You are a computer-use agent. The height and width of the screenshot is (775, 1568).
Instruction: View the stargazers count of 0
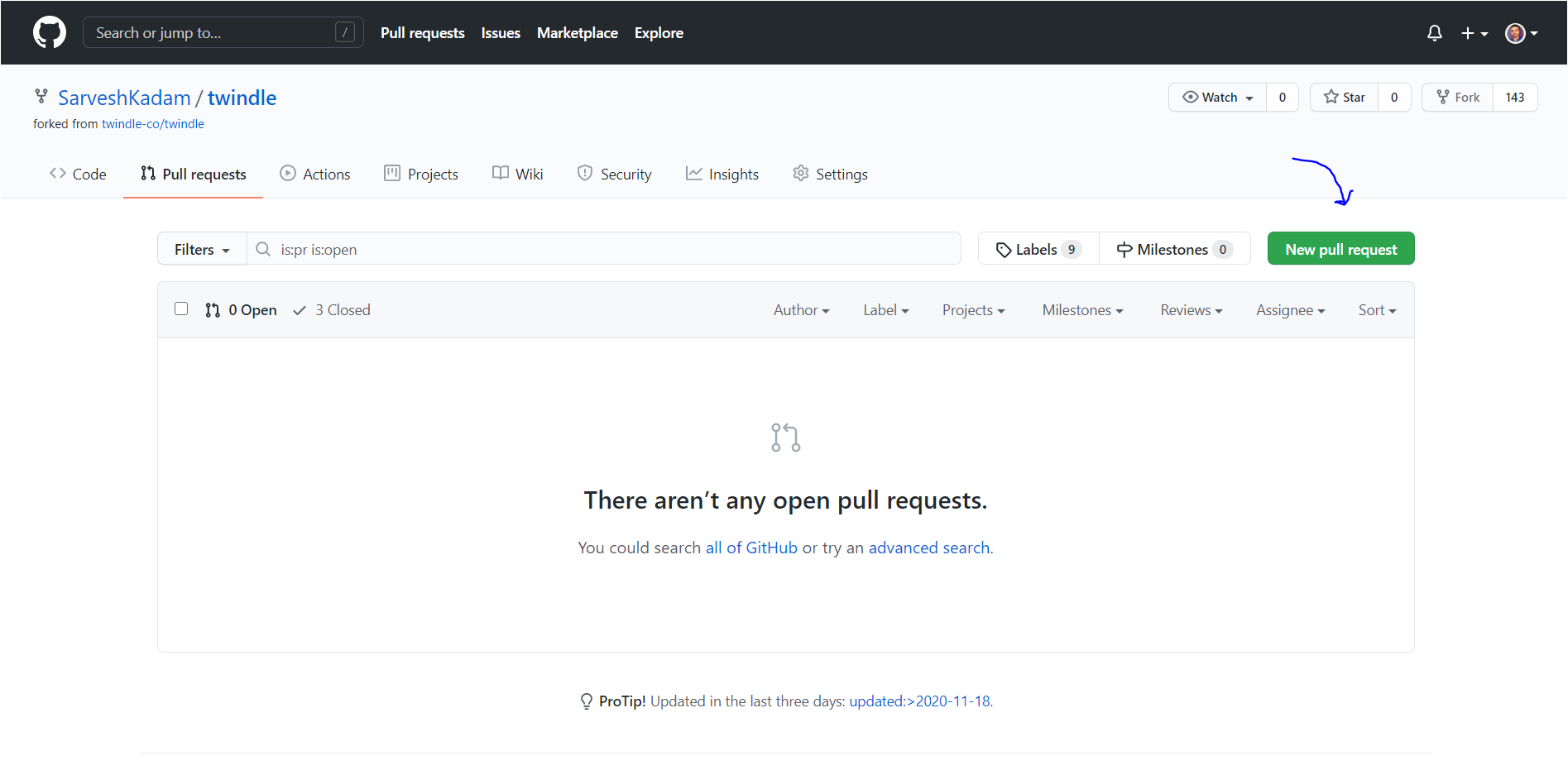[1394, 98]
